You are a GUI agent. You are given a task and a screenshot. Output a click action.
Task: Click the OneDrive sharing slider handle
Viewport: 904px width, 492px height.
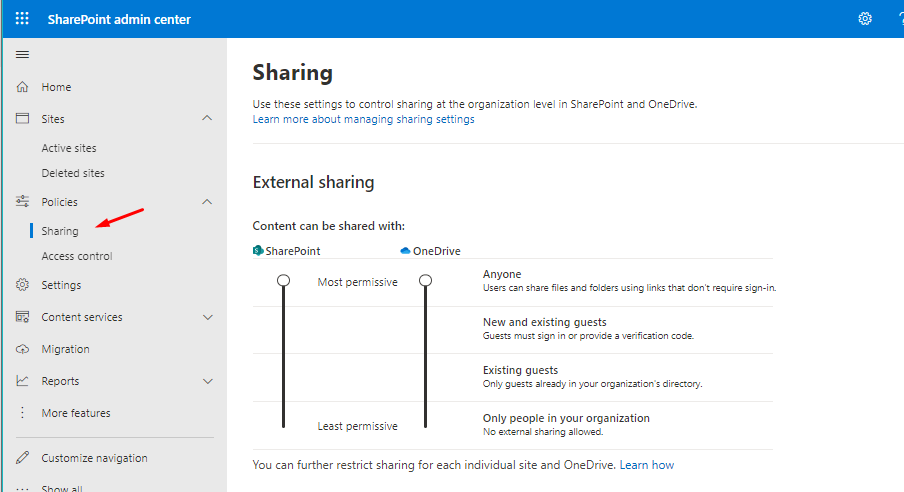pos(425,281)
